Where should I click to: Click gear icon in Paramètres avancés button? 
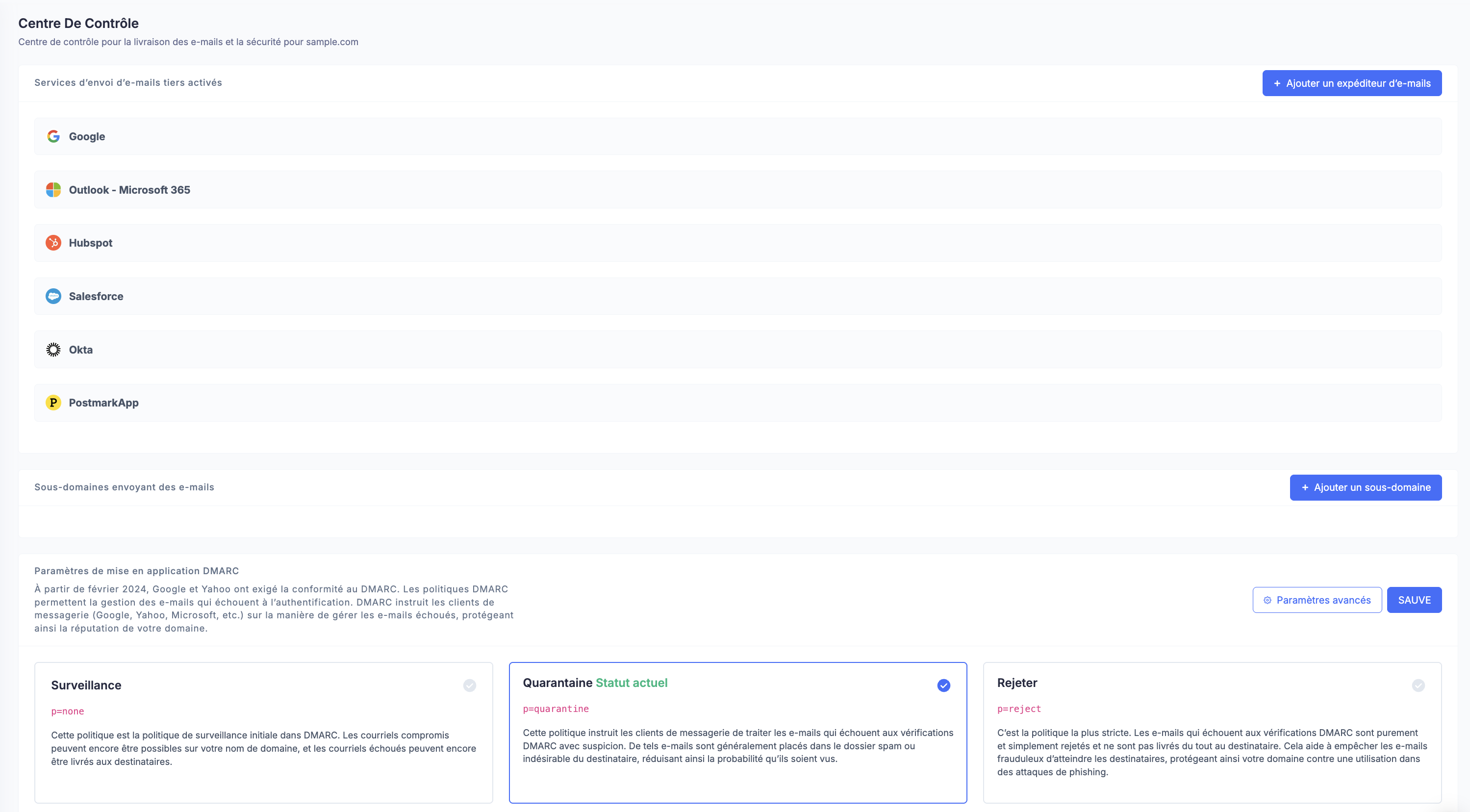1267,600
